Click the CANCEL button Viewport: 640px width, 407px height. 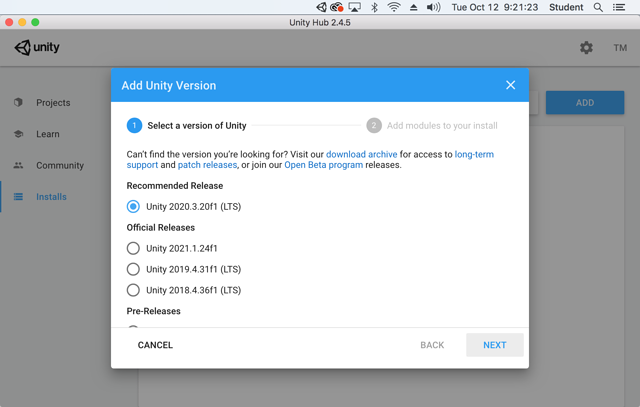tap(155, 345)
